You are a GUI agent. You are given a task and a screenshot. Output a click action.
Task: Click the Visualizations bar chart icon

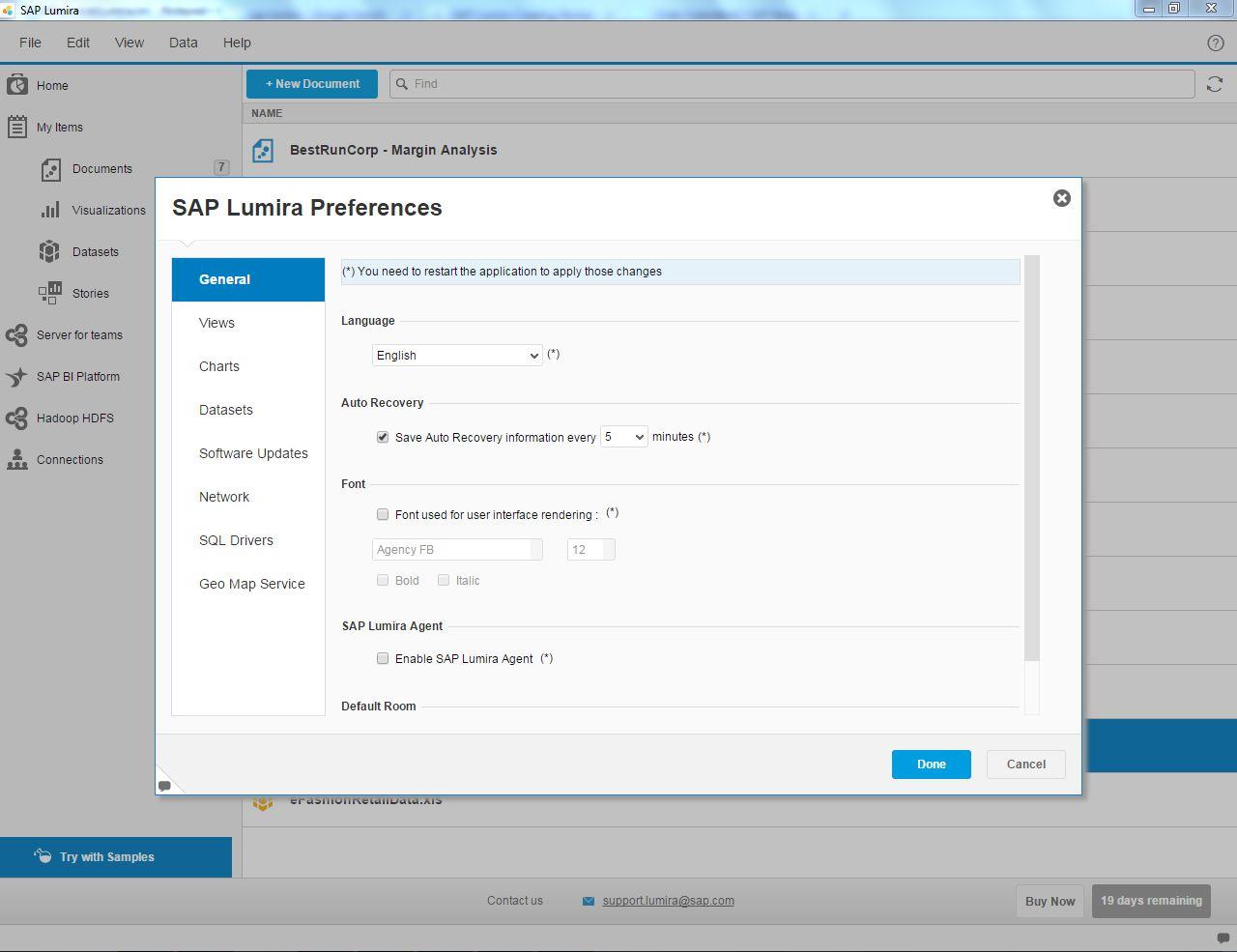click(50, 210)
